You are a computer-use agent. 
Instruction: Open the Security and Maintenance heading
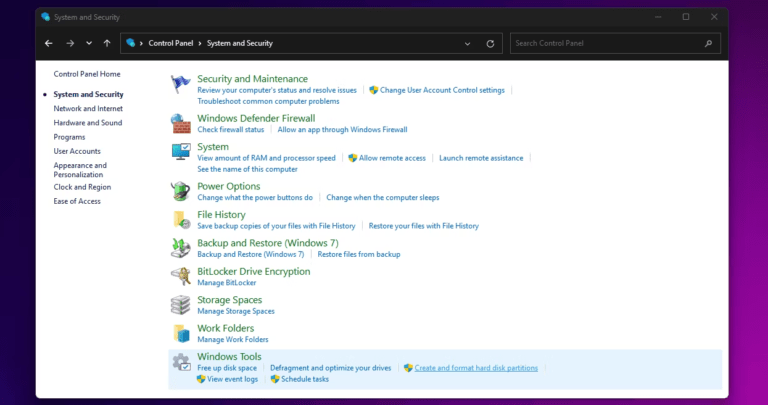[252, 78]
